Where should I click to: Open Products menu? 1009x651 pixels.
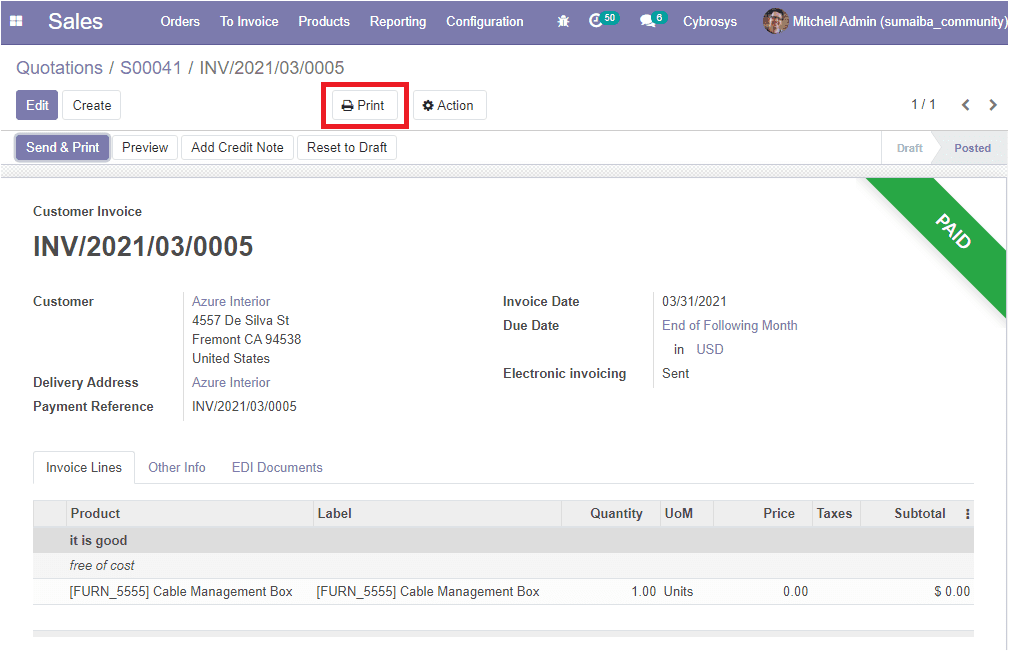pos(324,21)
